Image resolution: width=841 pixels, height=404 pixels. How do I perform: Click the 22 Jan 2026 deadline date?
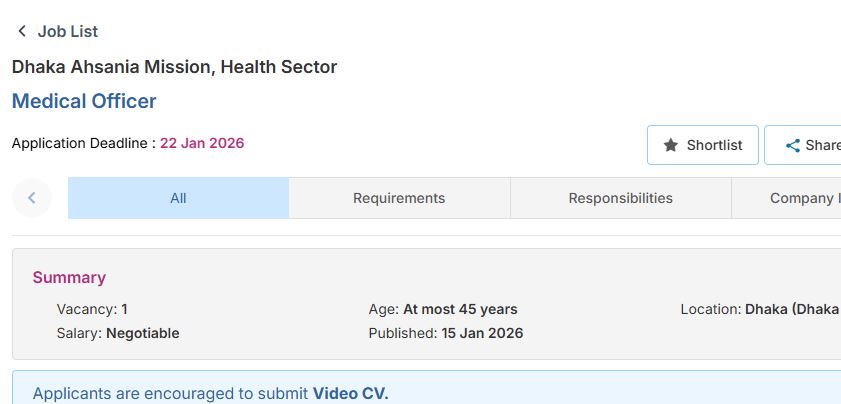[202, 143]
